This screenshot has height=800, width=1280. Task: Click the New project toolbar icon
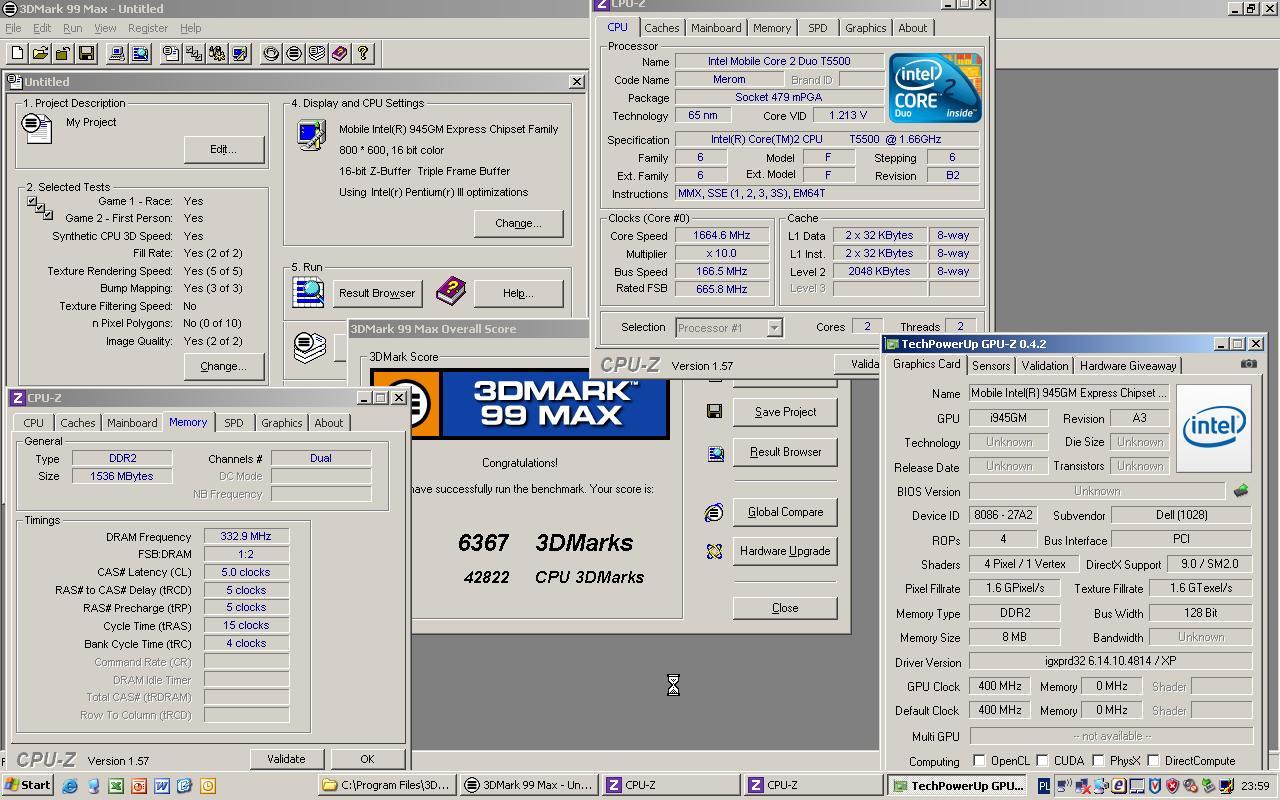pos(17,53)
